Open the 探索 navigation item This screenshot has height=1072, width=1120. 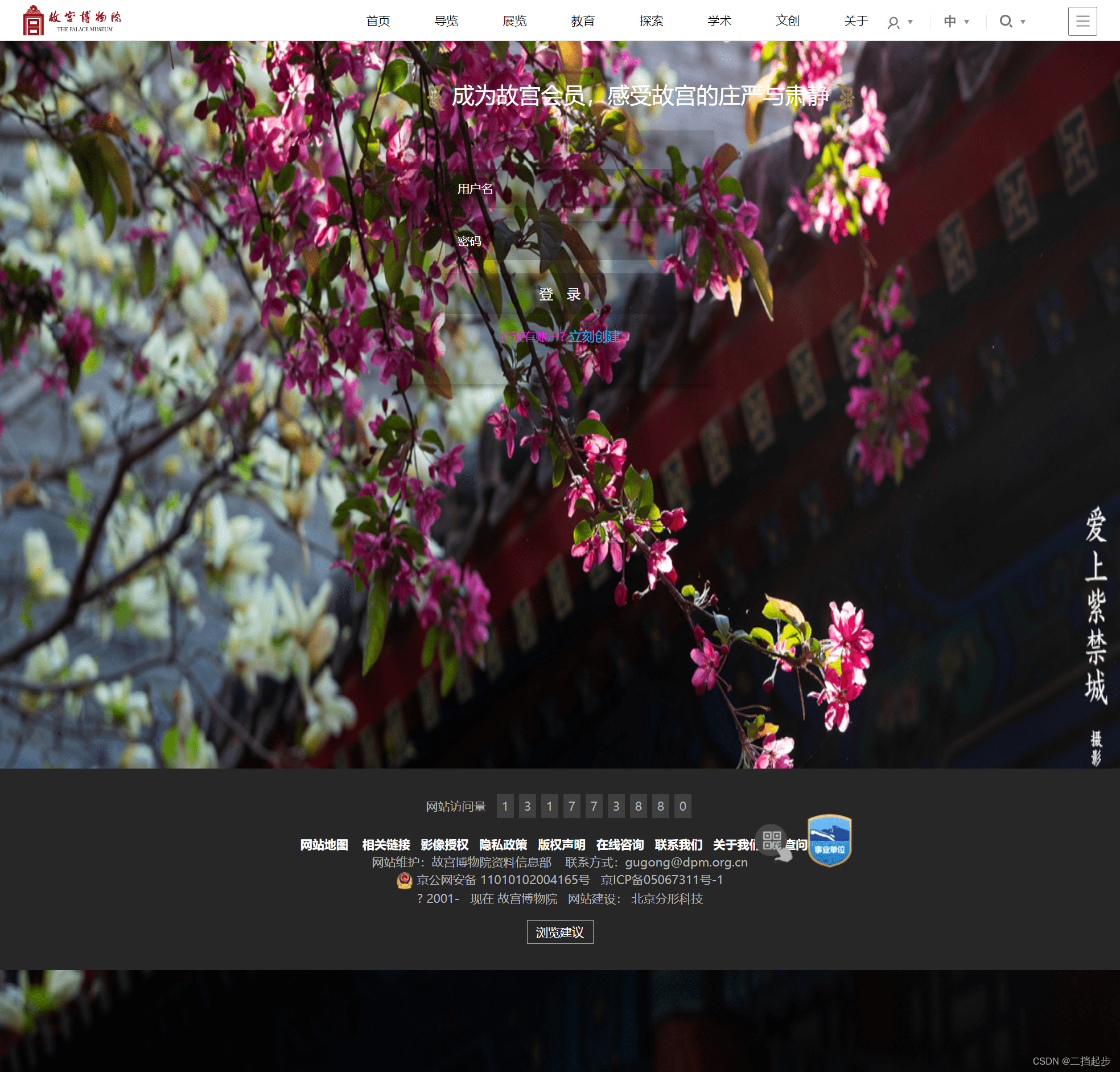click(651, 21)
